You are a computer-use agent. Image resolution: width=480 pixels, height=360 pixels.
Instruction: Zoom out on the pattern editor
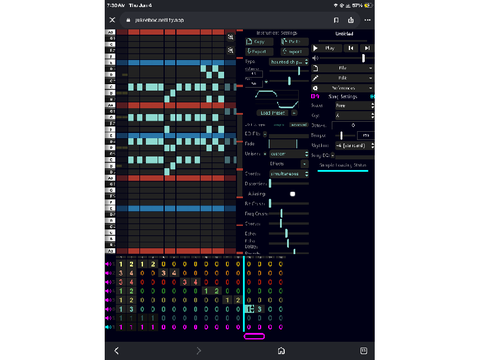[230, 50]
